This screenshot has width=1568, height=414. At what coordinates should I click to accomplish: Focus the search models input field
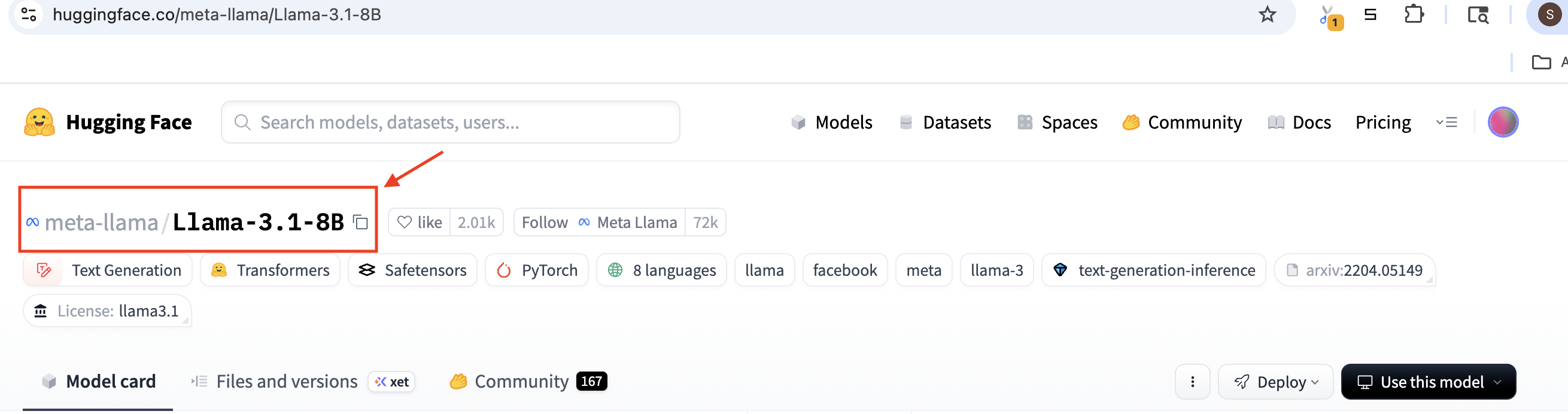(x=451, y=123)
